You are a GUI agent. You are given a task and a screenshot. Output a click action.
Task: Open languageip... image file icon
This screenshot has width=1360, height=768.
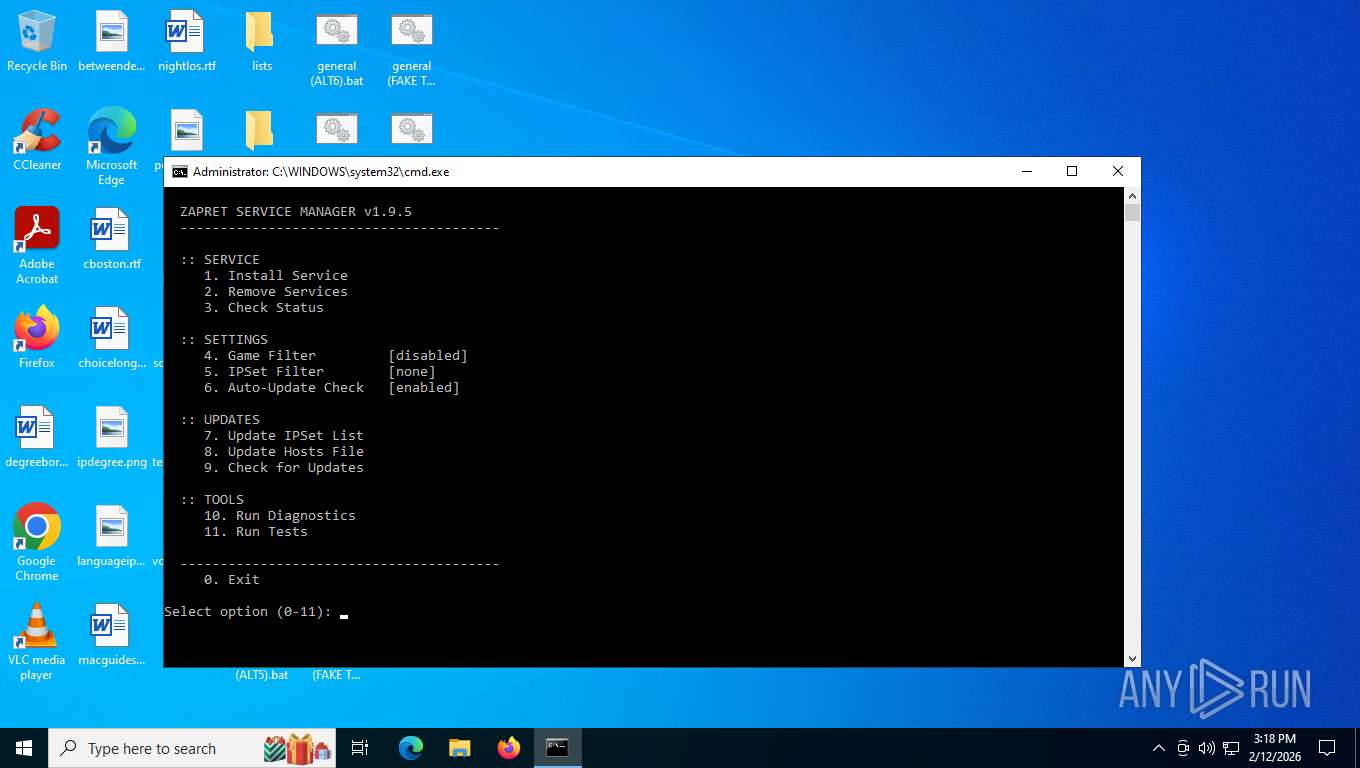(112, 536)
